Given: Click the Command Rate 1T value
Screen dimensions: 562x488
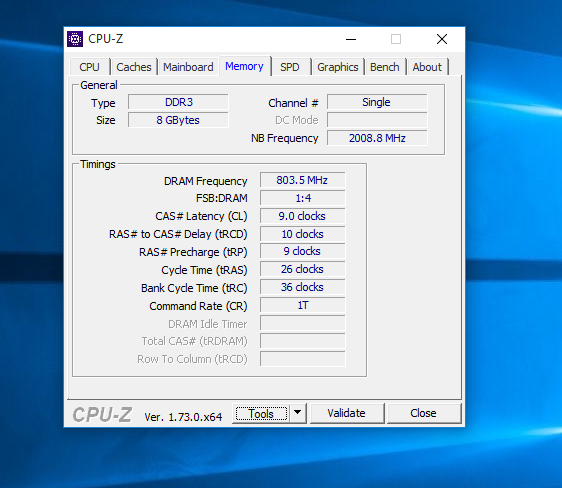Looking at the screenshot, I should (303, 305).
